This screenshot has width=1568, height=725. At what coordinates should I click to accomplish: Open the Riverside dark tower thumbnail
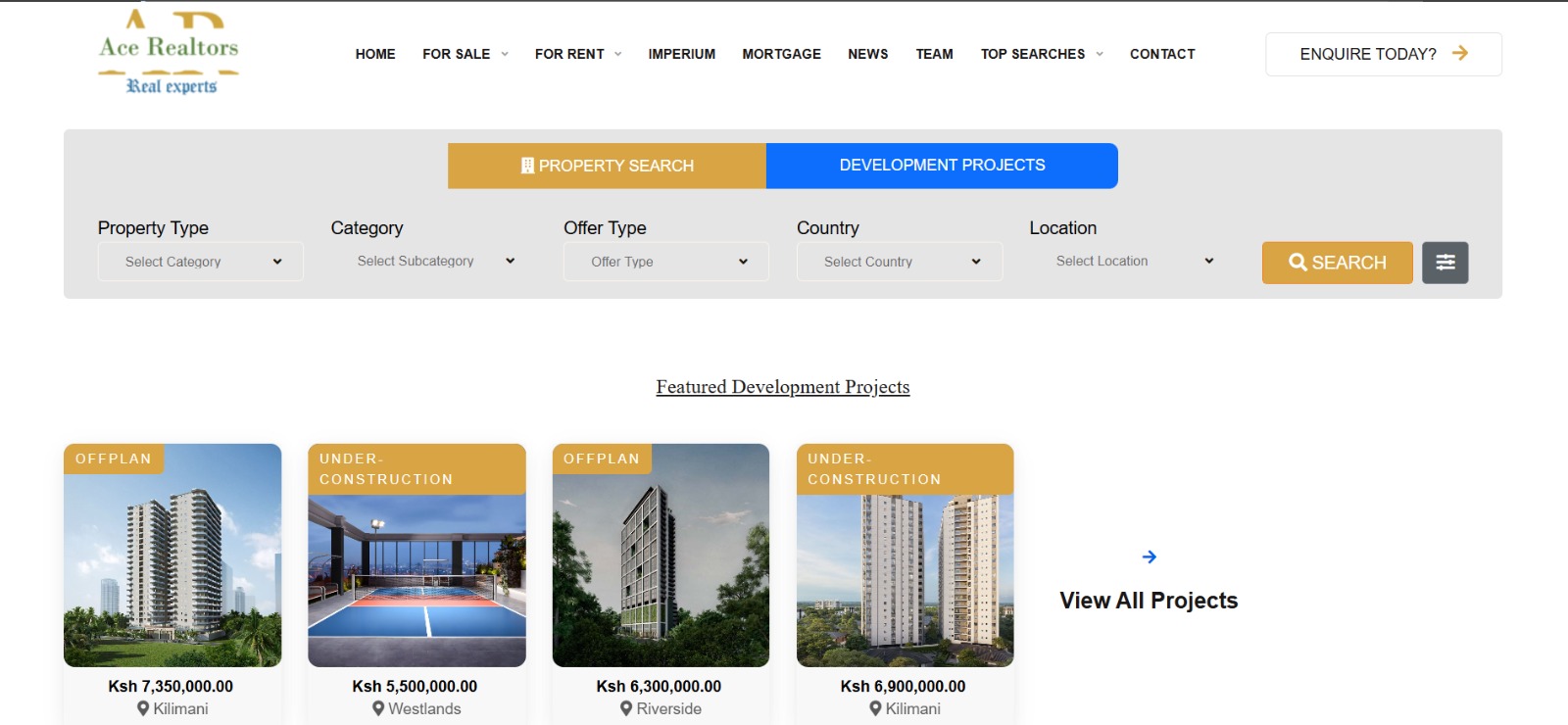click(661, 556)
